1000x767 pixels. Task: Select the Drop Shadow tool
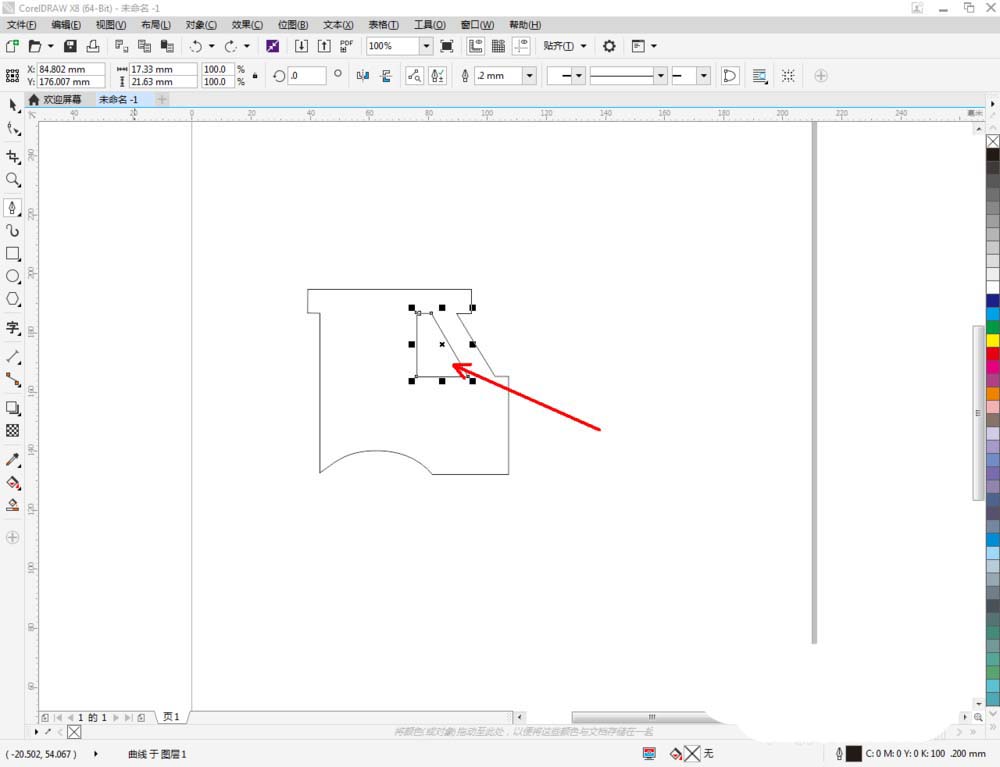(13, 408)
